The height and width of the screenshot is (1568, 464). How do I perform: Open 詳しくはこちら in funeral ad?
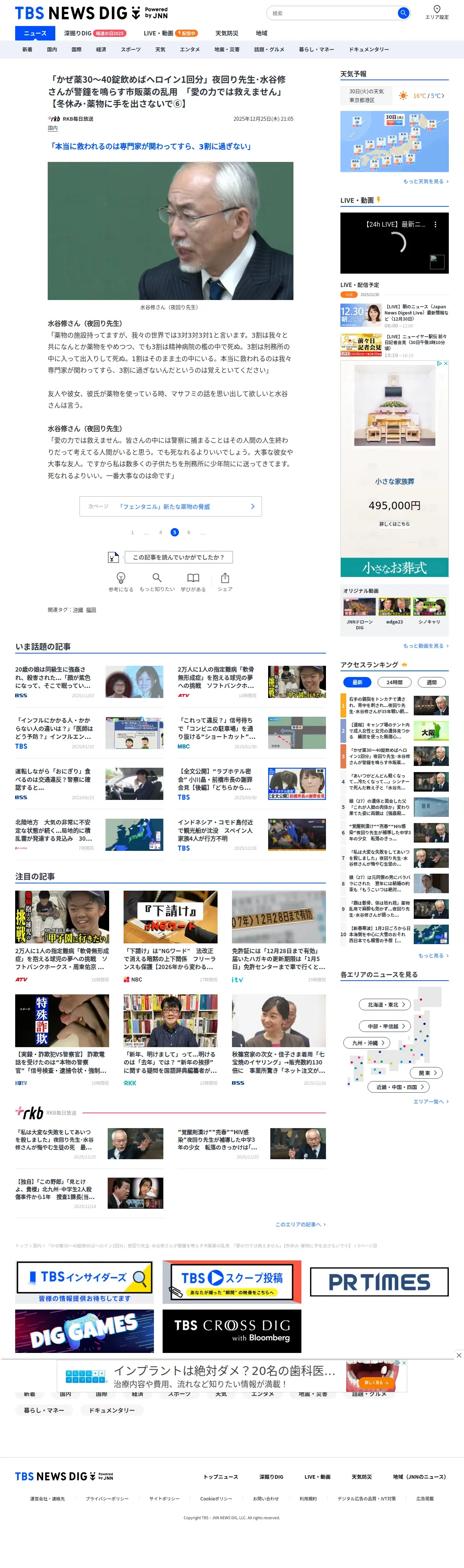(x=395, y=523)
